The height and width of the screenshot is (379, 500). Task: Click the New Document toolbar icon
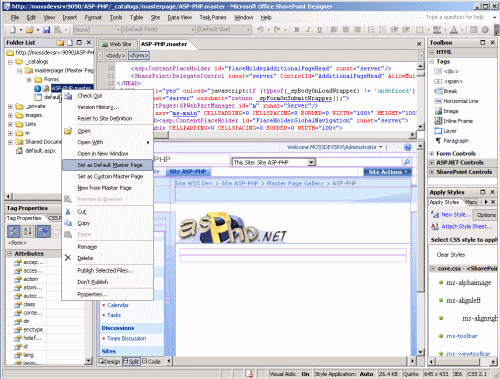click(x=12, y=30)
